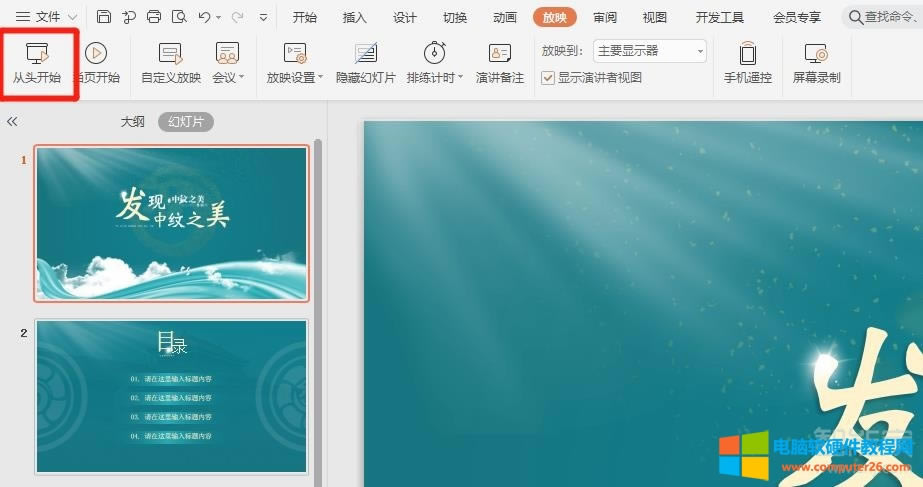Expand the 排练计时 dropdown
Image resolution: width=923 pixels, height=487 pixels.
461,78
